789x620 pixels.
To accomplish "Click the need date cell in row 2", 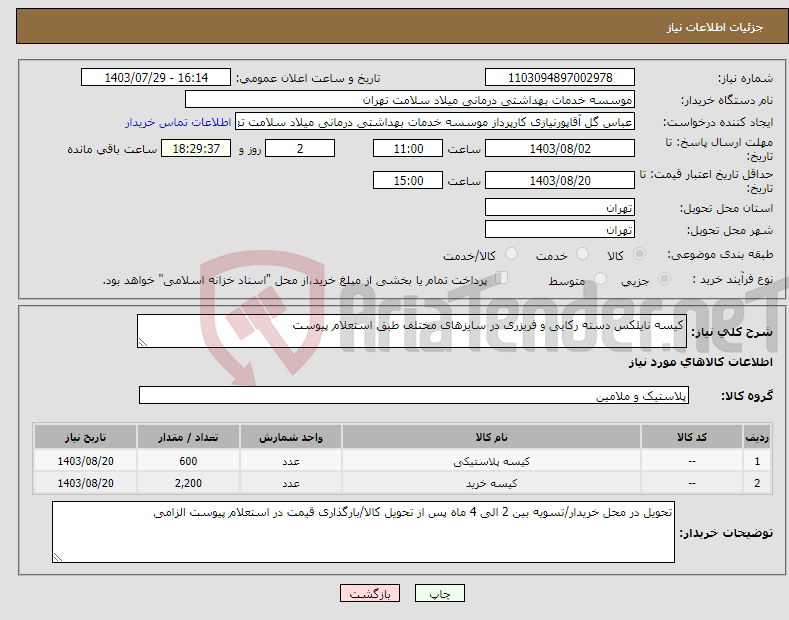I will [x=86, y=483].
